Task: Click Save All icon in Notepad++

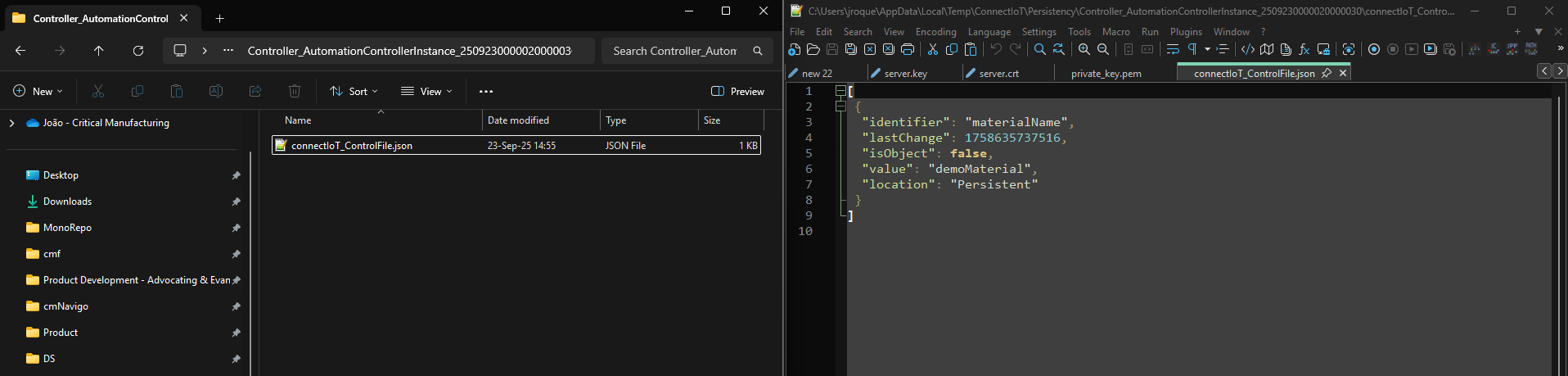Action: click(x=851, y=49)
